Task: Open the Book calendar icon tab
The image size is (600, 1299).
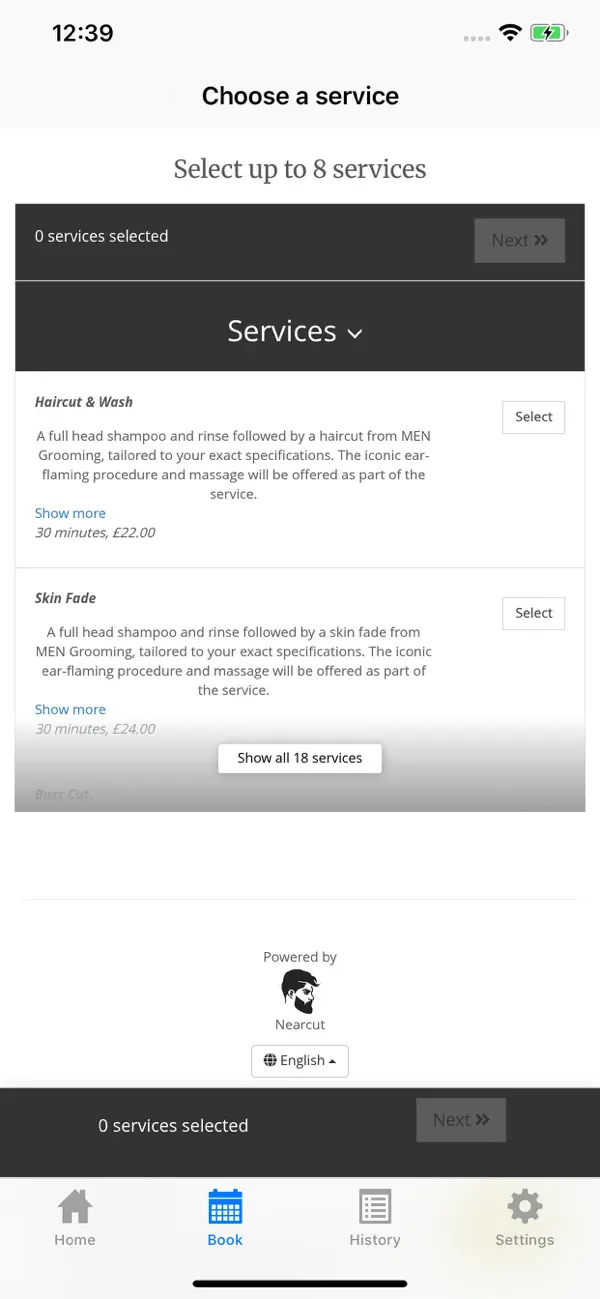Action: pyautogui.click(x=225, y=1207)
